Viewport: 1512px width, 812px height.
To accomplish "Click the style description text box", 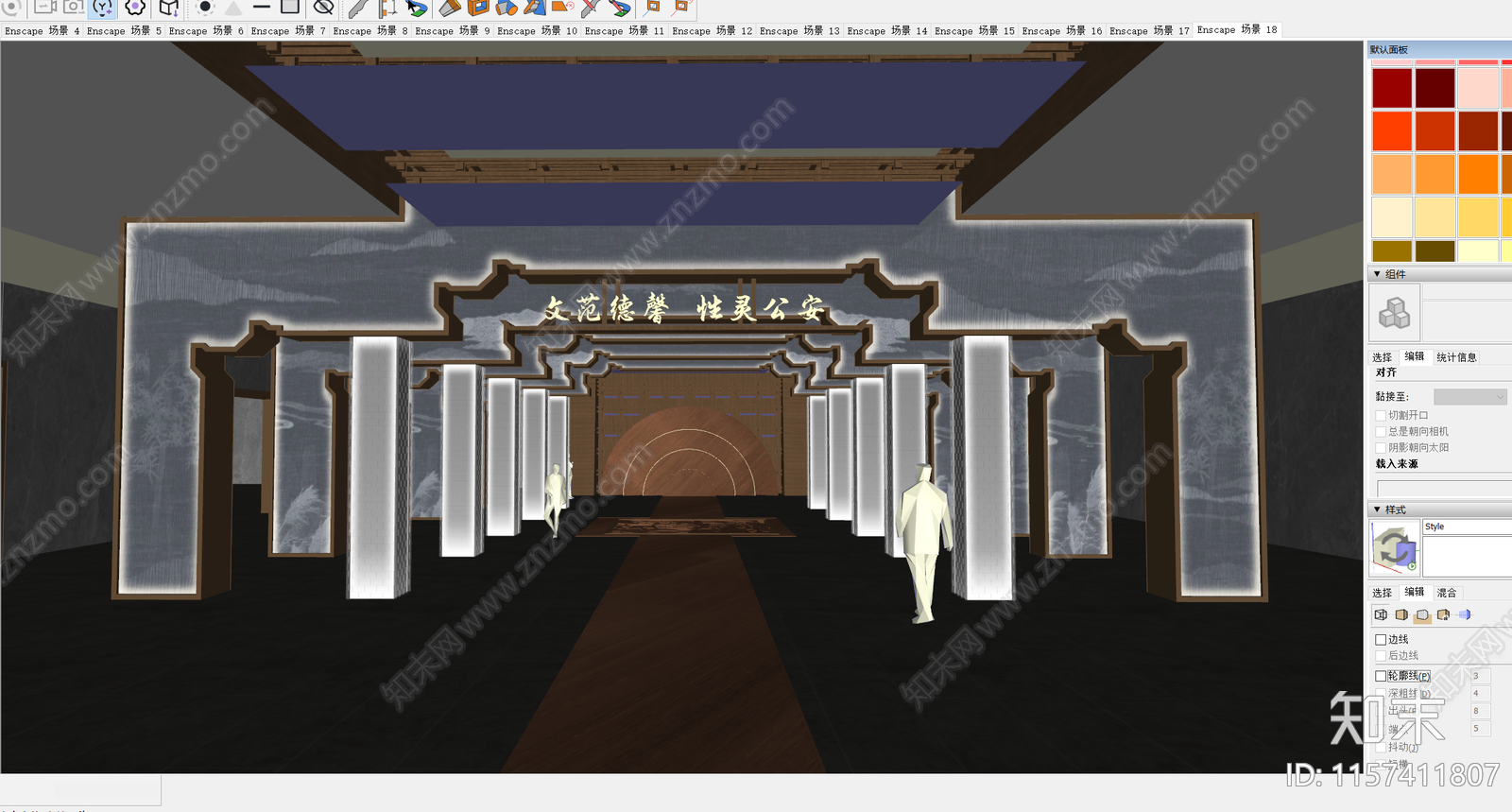I will coord(1467,557).
